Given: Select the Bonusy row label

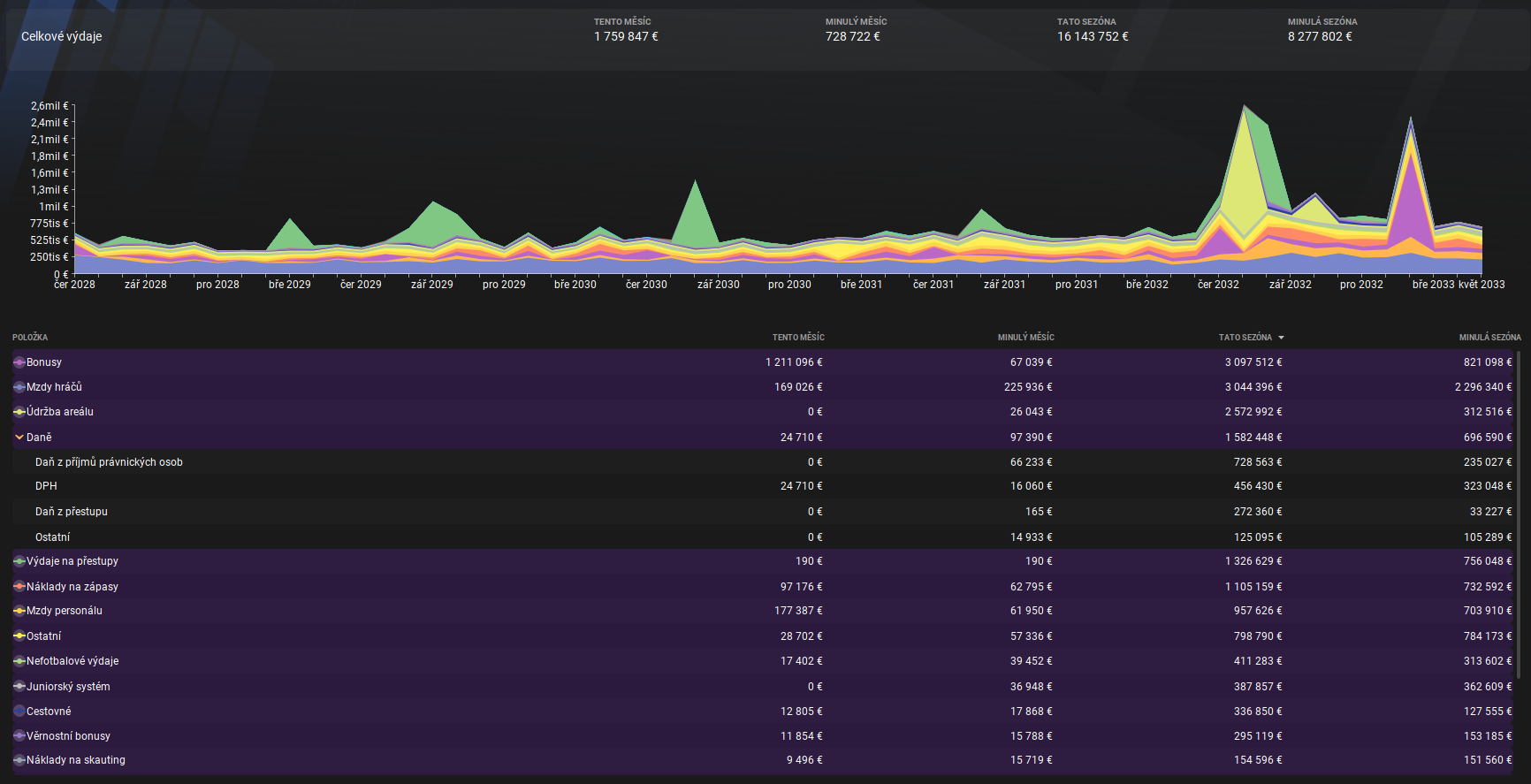Looking at the screenshot, I should point(44,362).
